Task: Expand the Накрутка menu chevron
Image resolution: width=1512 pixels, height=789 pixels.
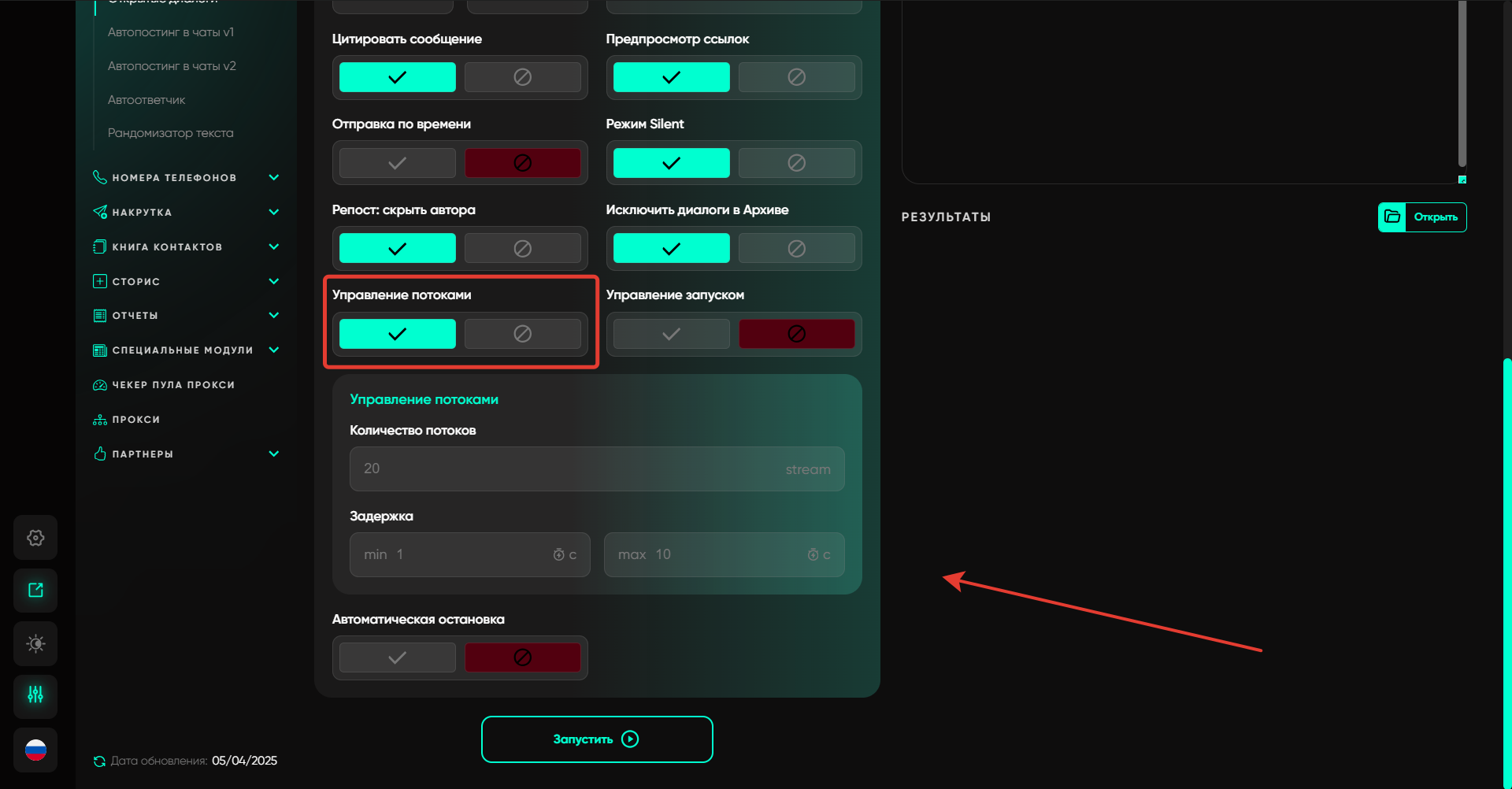Action: click(273, 213)
